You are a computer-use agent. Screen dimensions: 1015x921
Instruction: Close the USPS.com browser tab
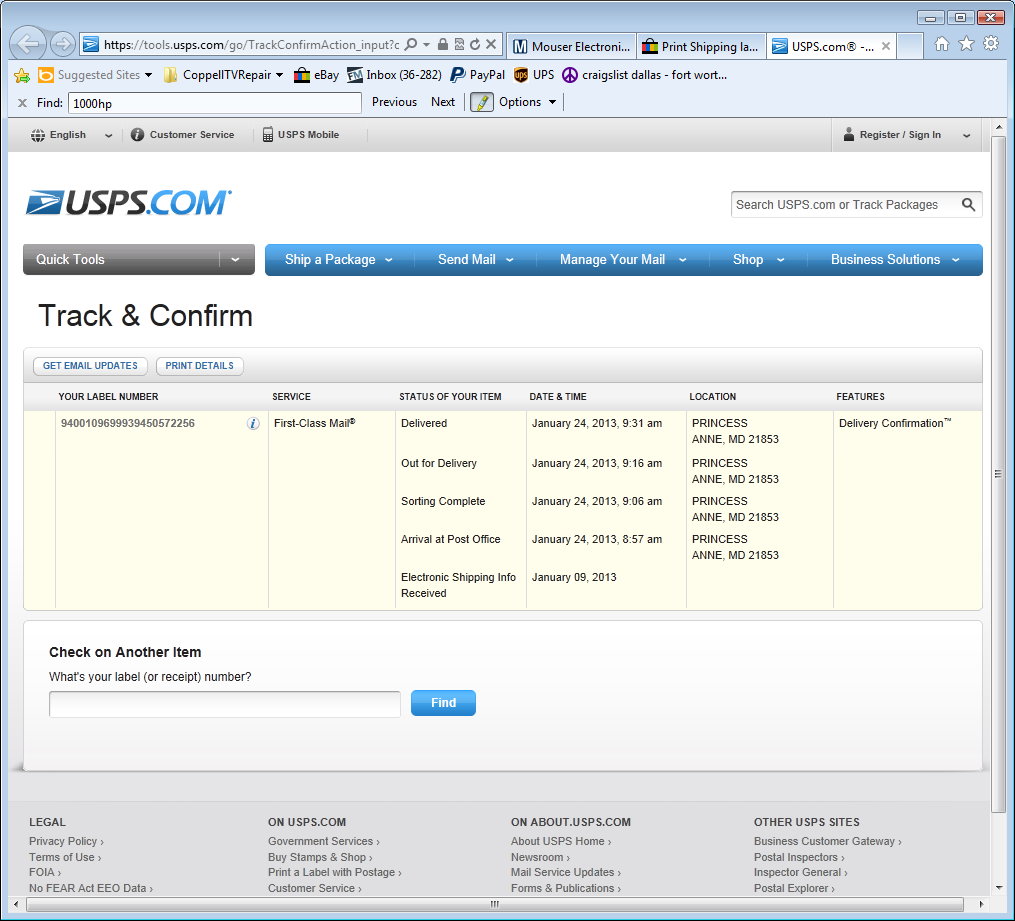[x=886, y=47]
